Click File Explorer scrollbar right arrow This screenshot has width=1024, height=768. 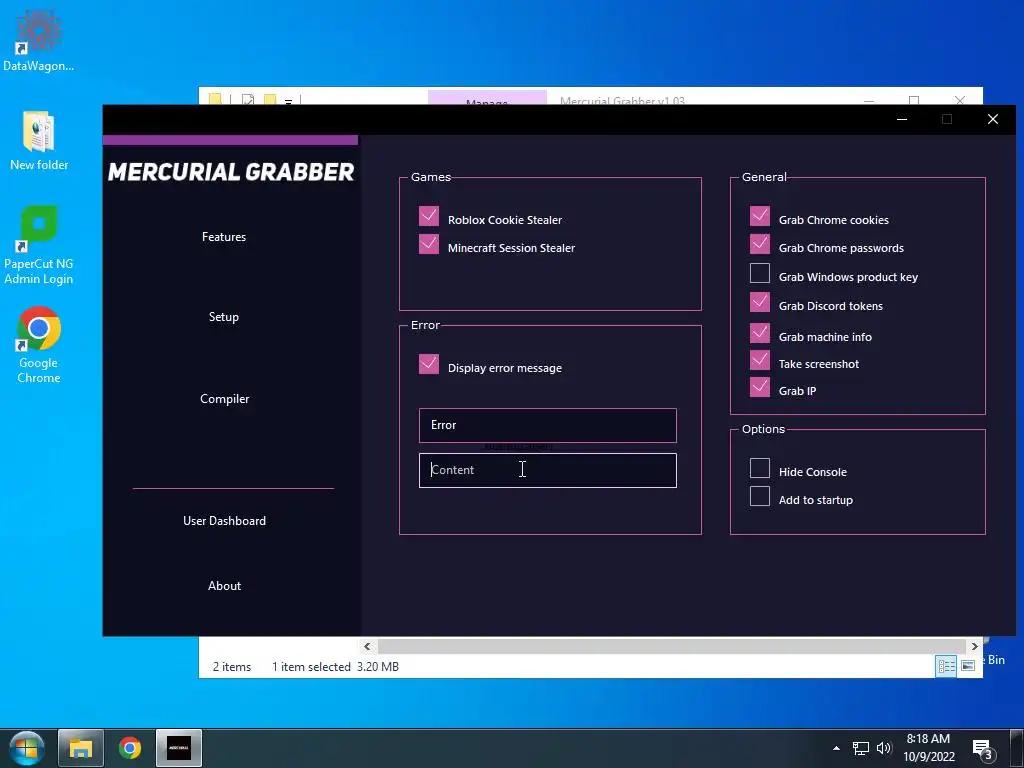[974, 647]
